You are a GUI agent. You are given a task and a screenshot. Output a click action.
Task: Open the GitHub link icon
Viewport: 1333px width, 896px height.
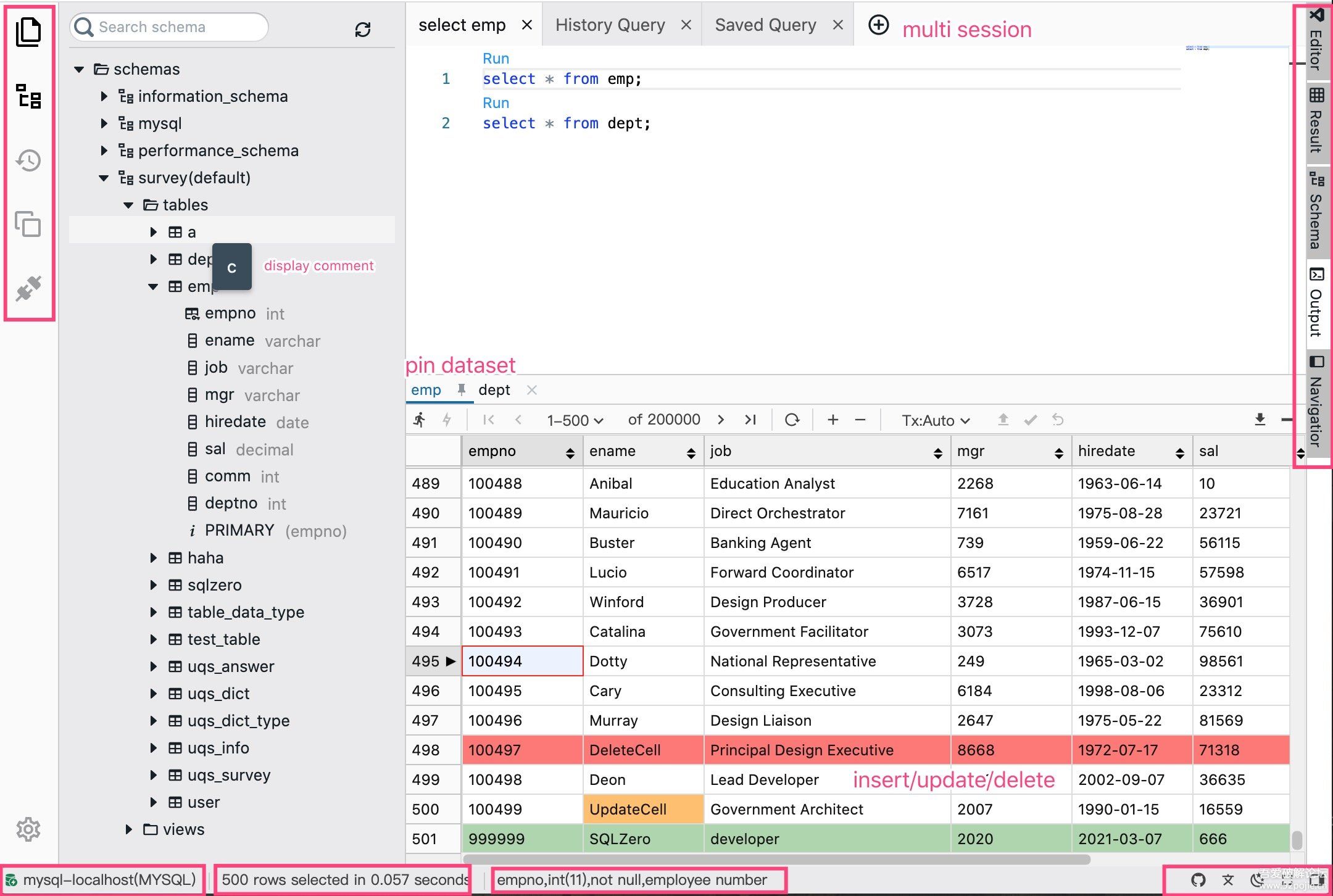(x=1198, y=879)
